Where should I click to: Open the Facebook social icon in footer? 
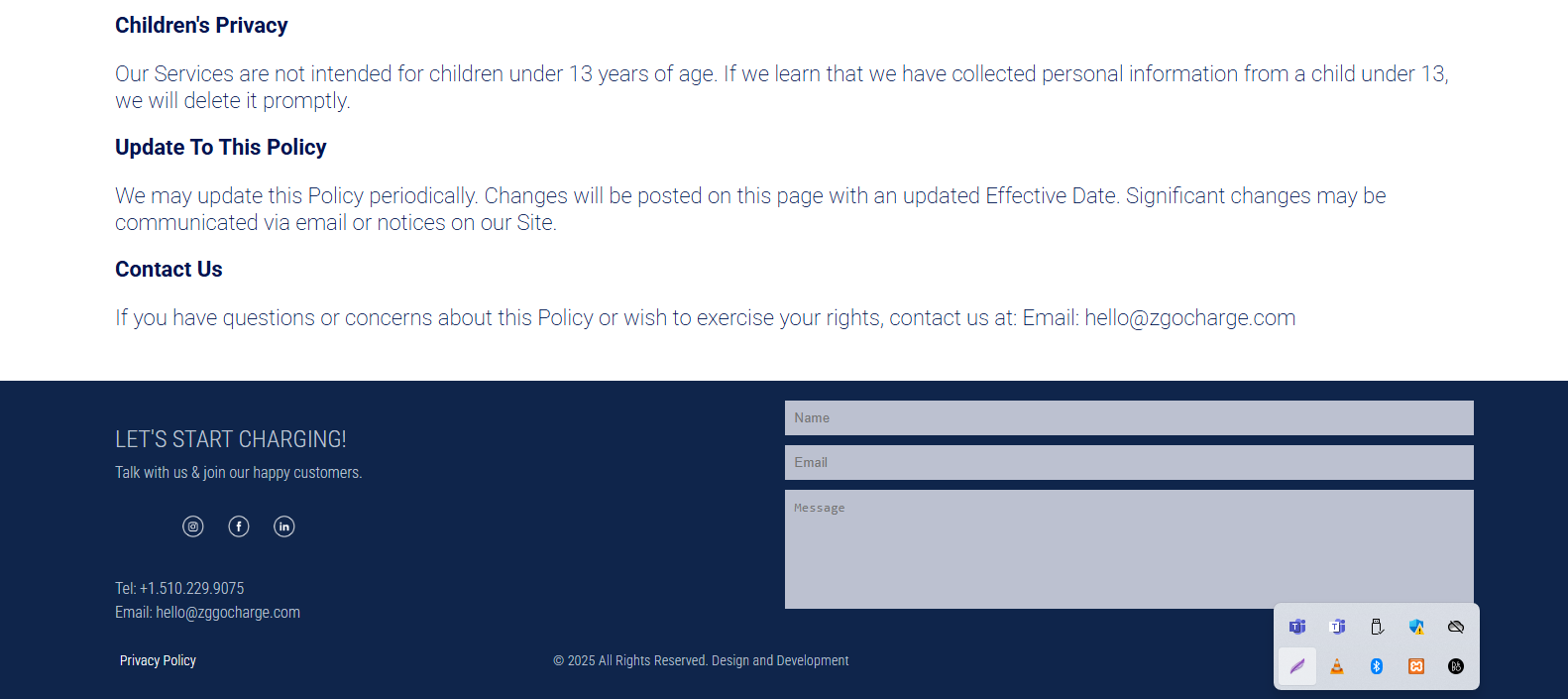[x=239, y=526]
